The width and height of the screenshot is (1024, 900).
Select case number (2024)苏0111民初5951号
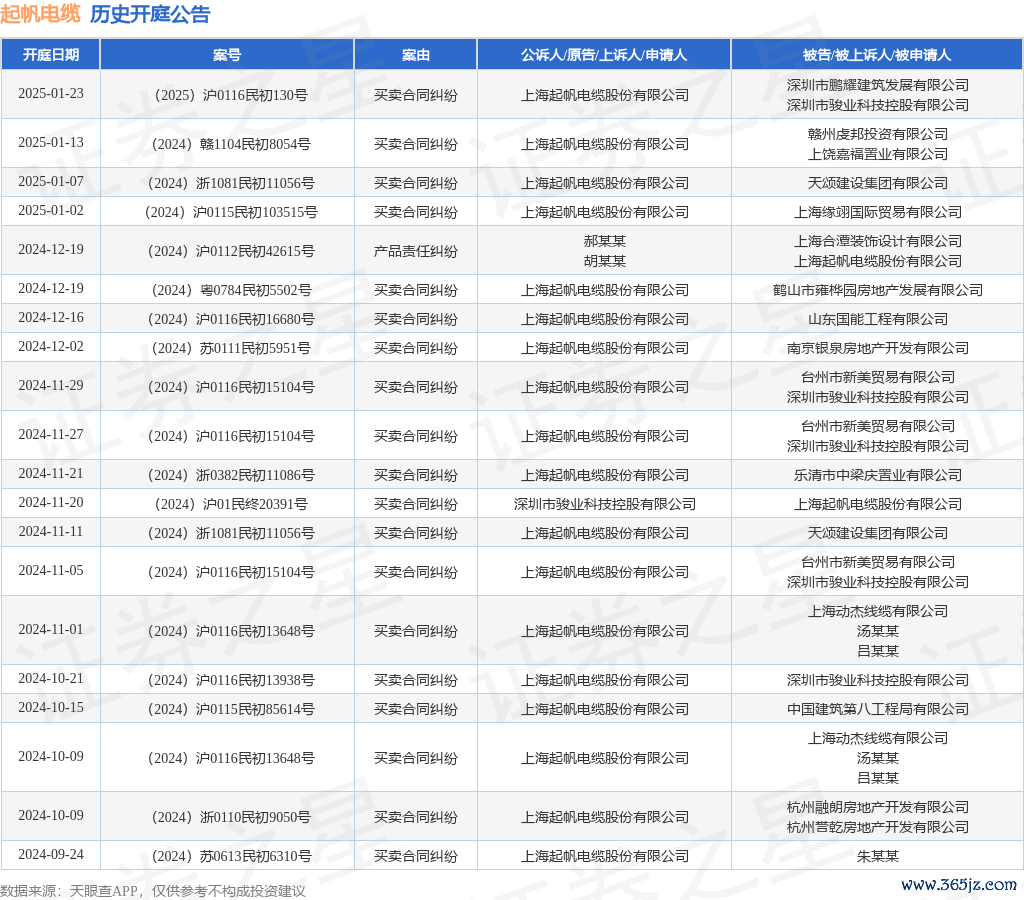pyautogui.click(x=231, y=348)
